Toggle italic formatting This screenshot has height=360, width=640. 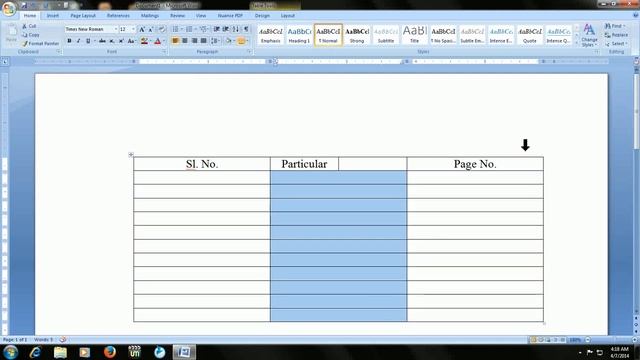click(x=78, y=41)
